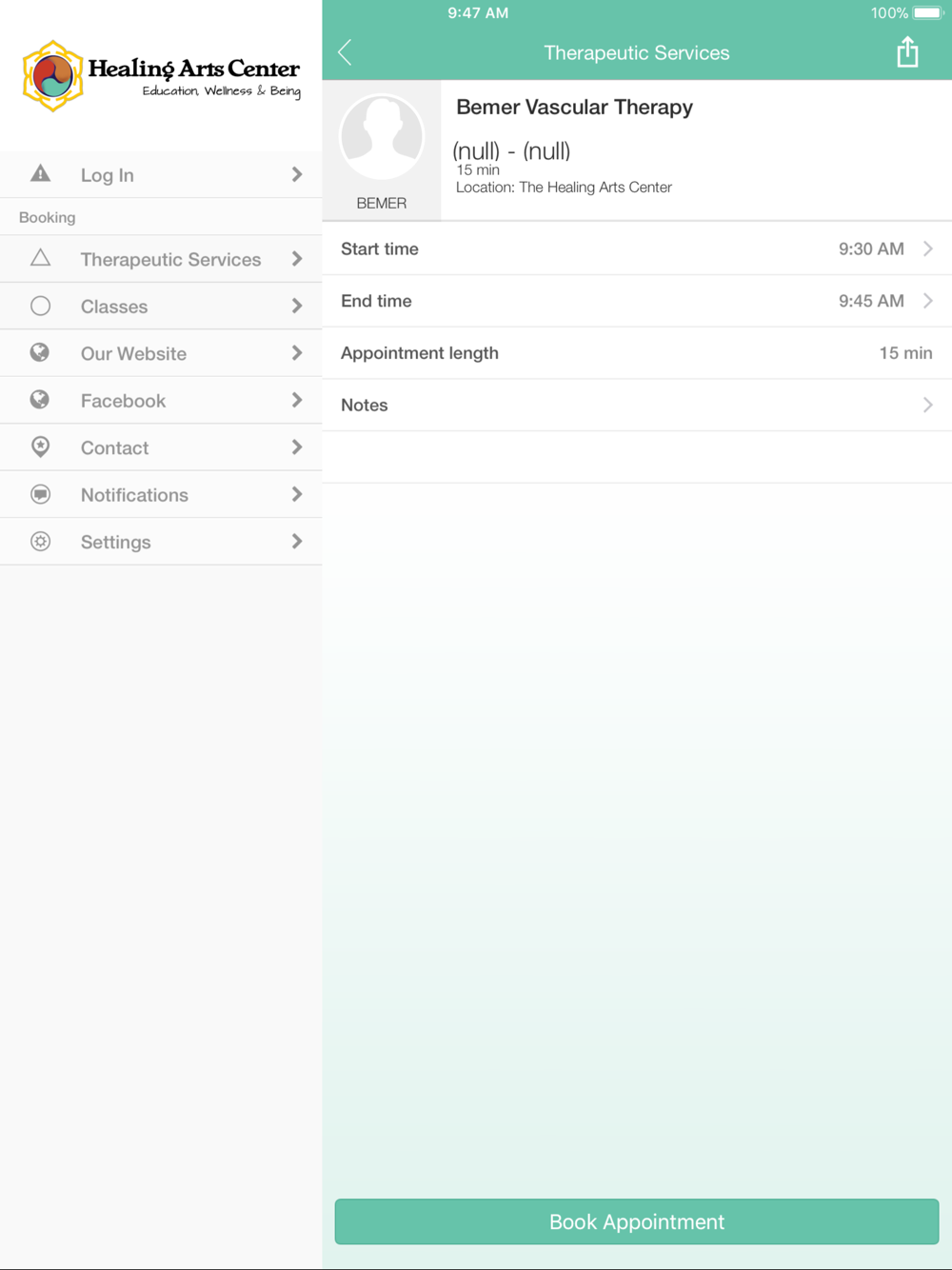Screen dimensions: 952x1270
Task: Expand the Facebook row chevron
Action: 297,400
